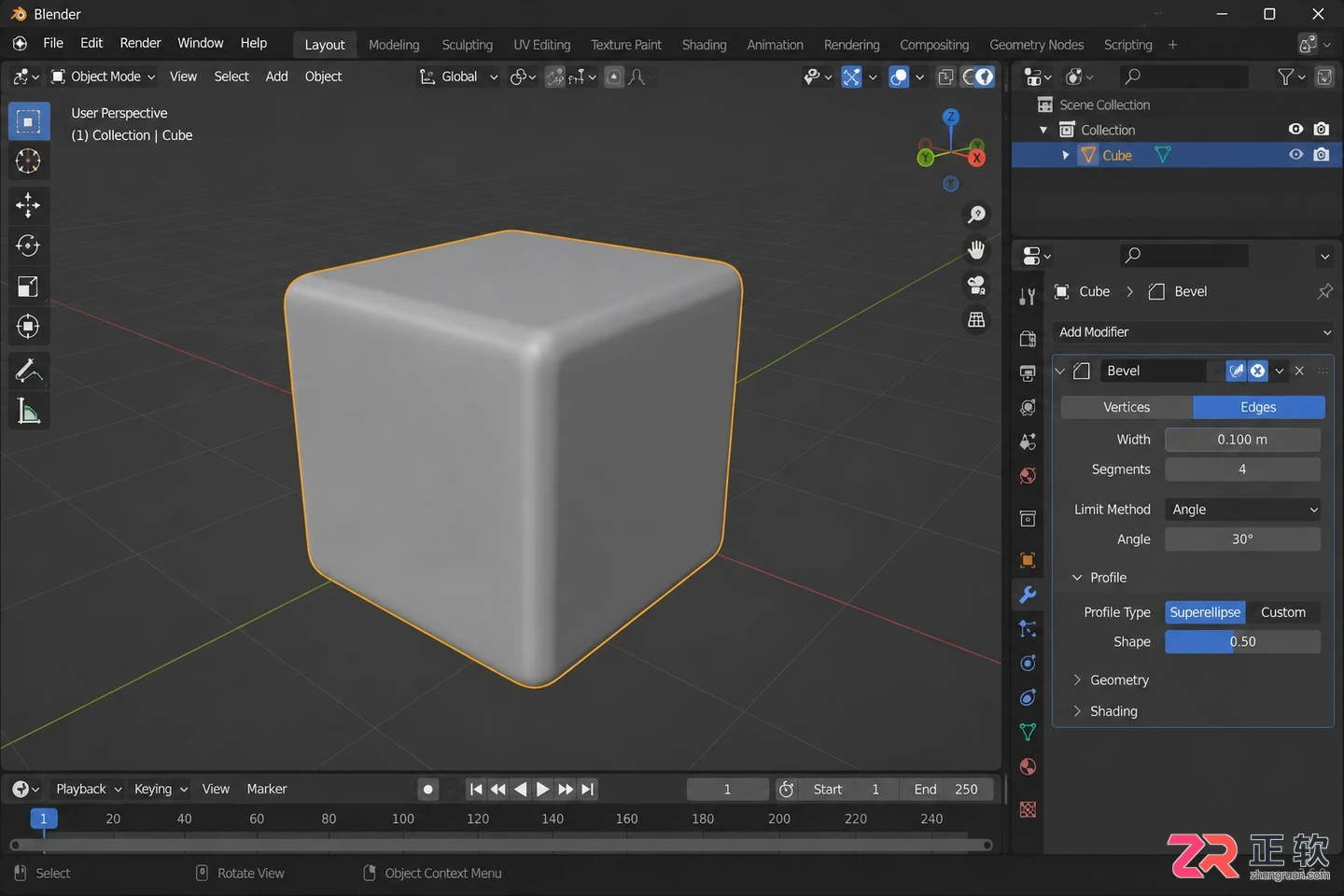Open the Limit Method Angle dropdown

1243,510
